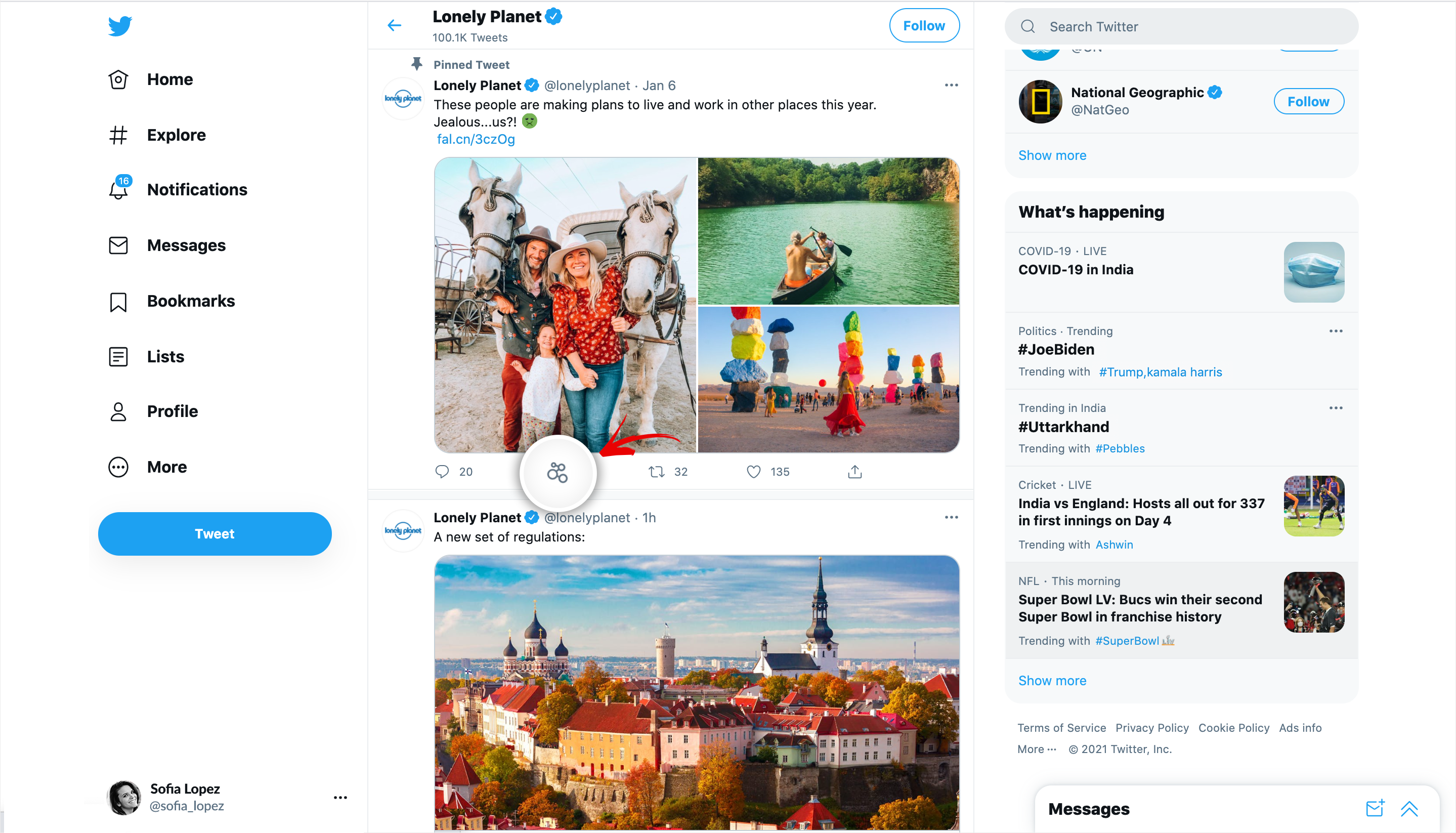The image size is (1456, 833).
Task: Follow the National Geographic account
Action: (1308, 101)
